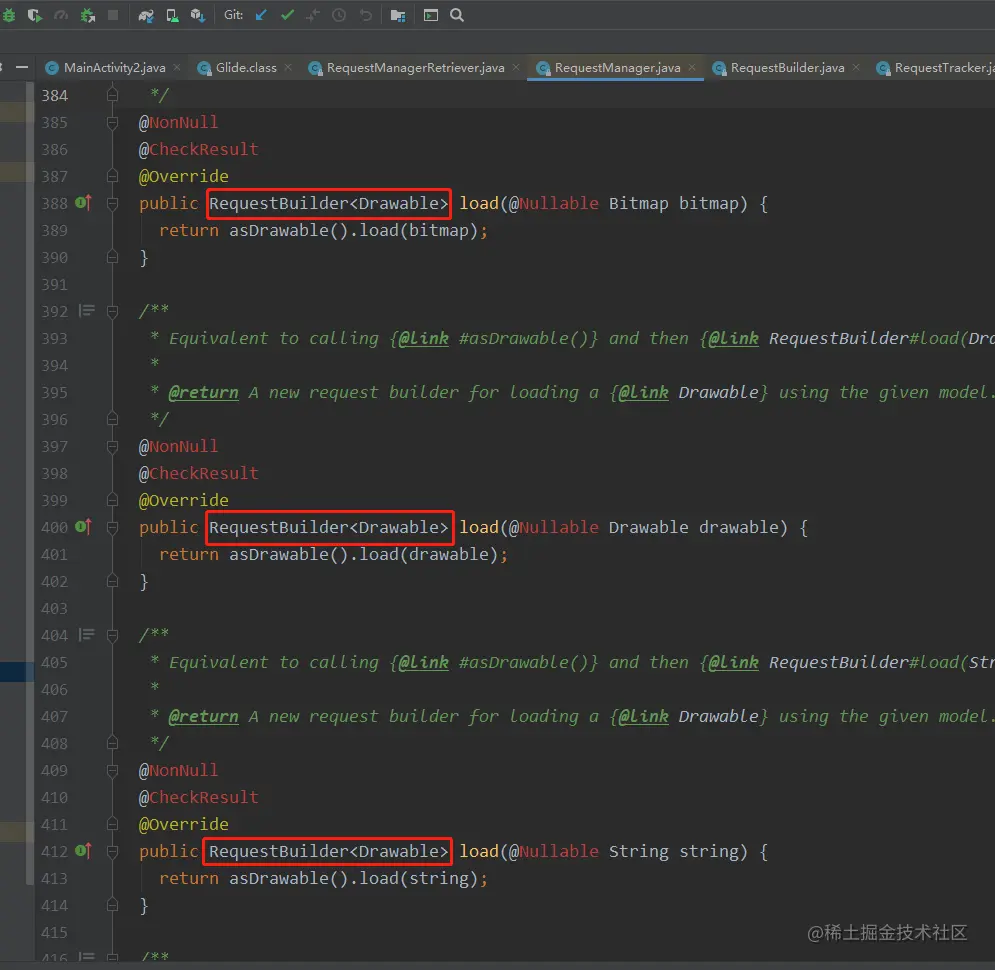Git commit green checkmark icon
This screenshot has width=995, height=970.
click(x=287, y=15)
